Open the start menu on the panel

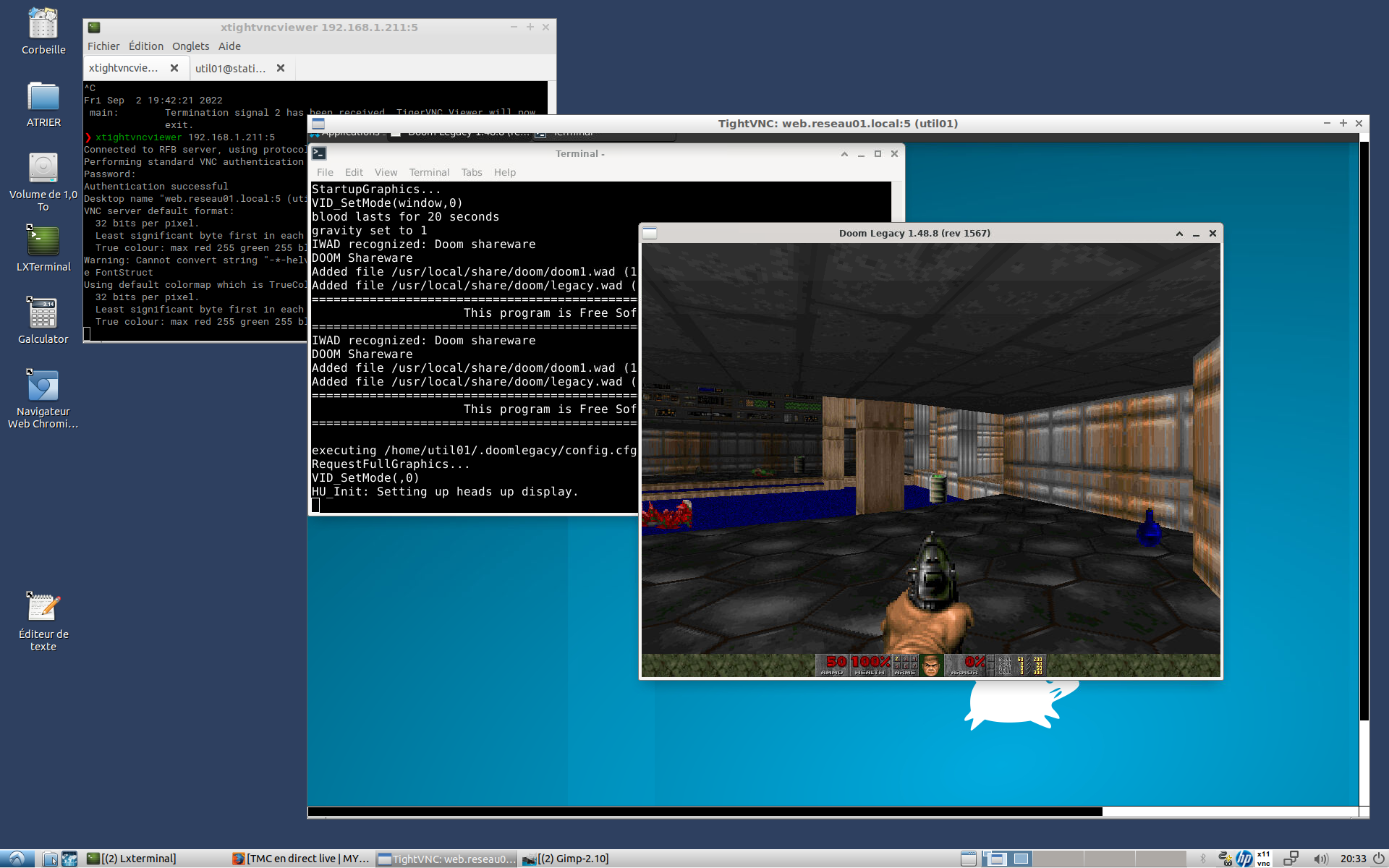pos(17,859)
